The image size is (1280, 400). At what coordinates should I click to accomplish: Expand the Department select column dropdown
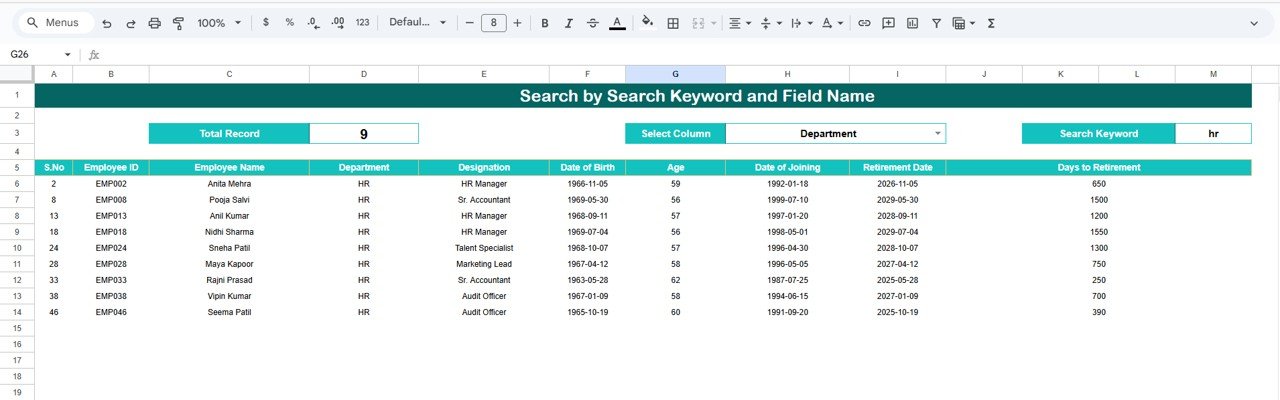coord(937,133)
